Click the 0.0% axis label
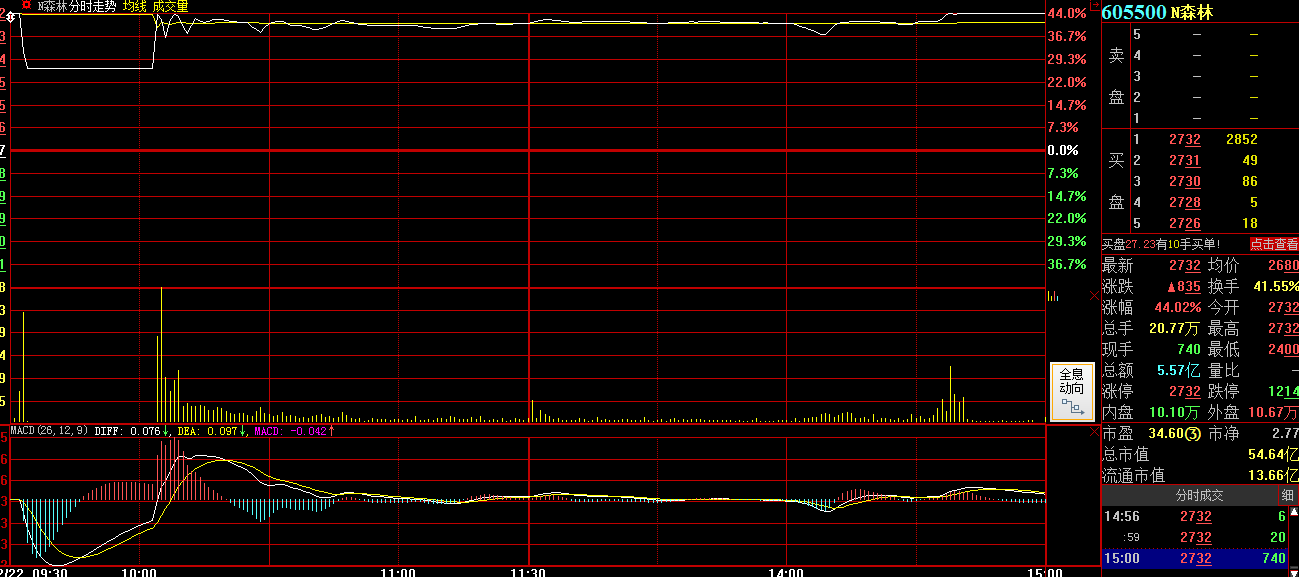Image resolution: width=1299 pixels, height=577 pixels. click(x=1063, y=150)
